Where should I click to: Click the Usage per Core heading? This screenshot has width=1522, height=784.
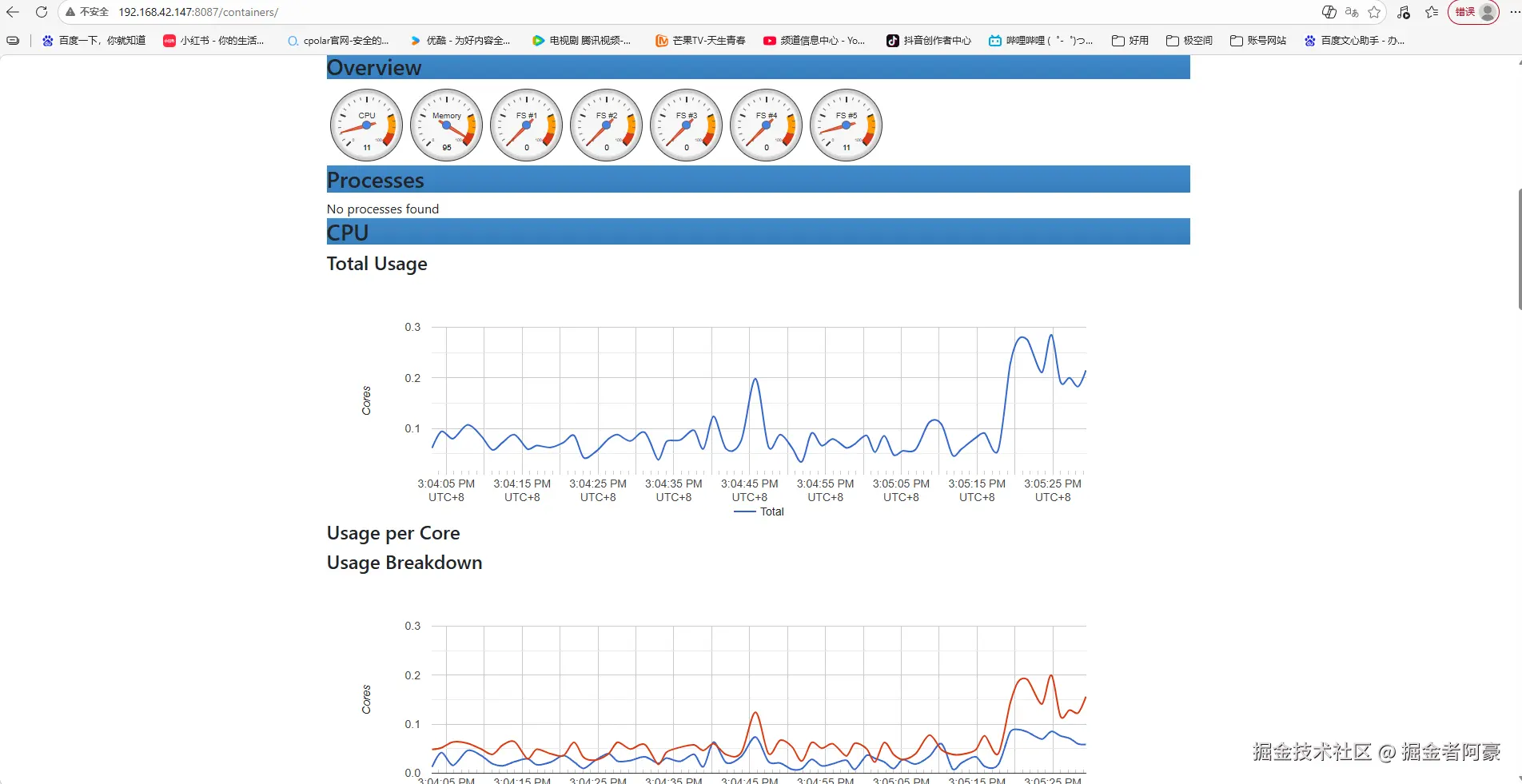[x=393, y=533]
